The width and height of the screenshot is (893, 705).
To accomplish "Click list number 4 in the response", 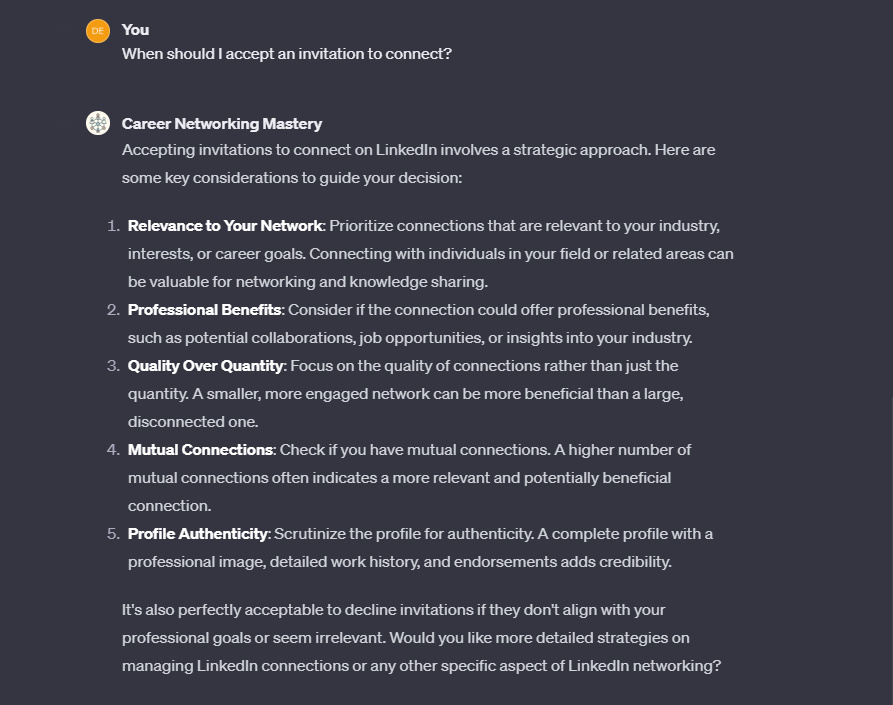I will point(113,450).
